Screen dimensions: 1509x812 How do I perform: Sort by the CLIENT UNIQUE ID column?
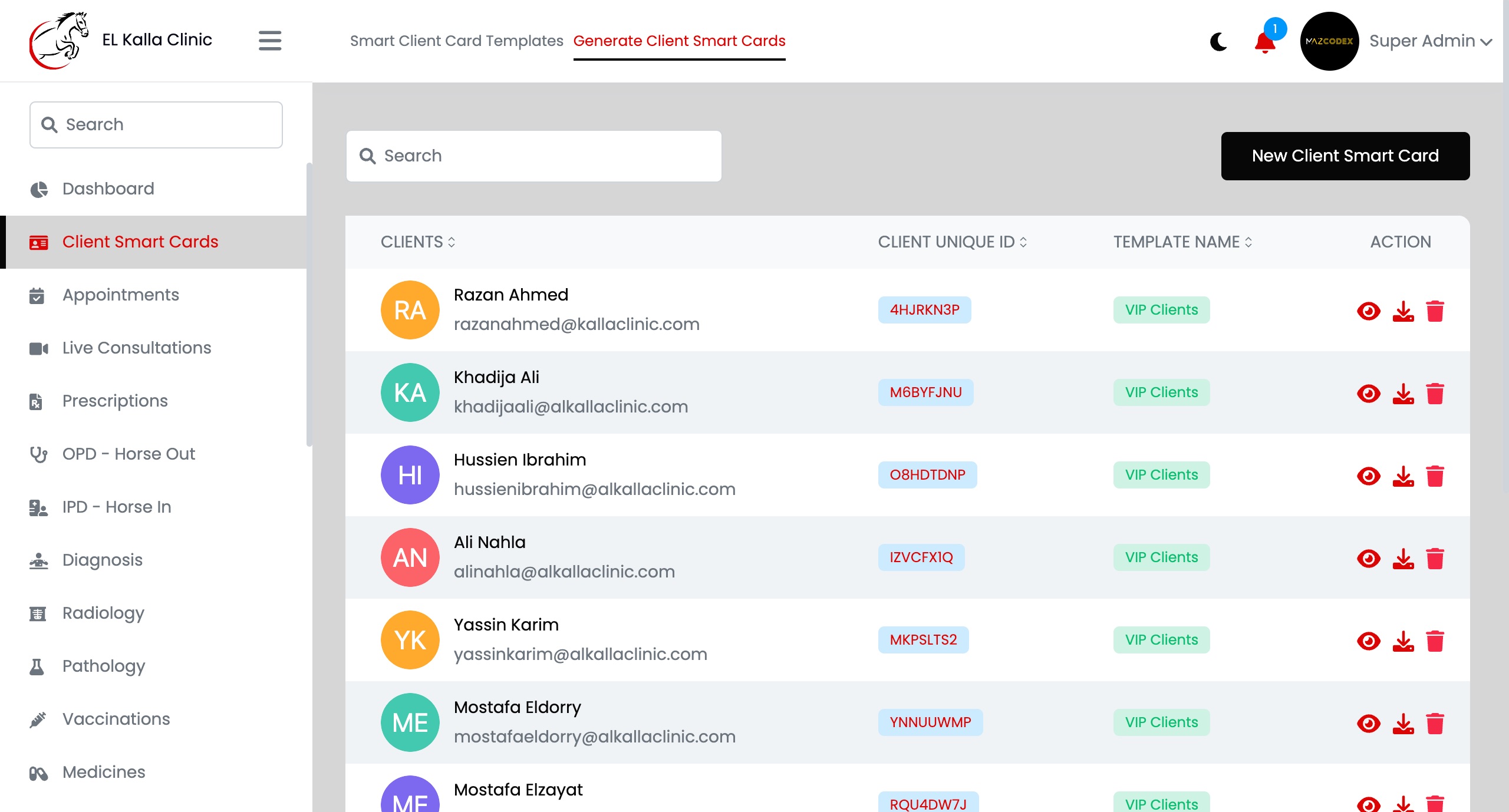953,242
